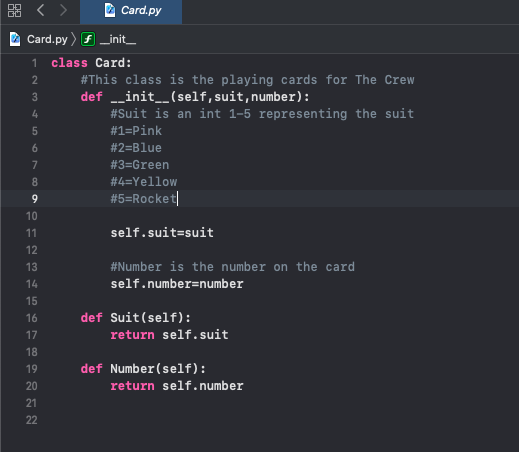Click the '#4=Yellow' comment
This screenshot has height=452, width=519.
pyautogui.click(x=144, y=182)
